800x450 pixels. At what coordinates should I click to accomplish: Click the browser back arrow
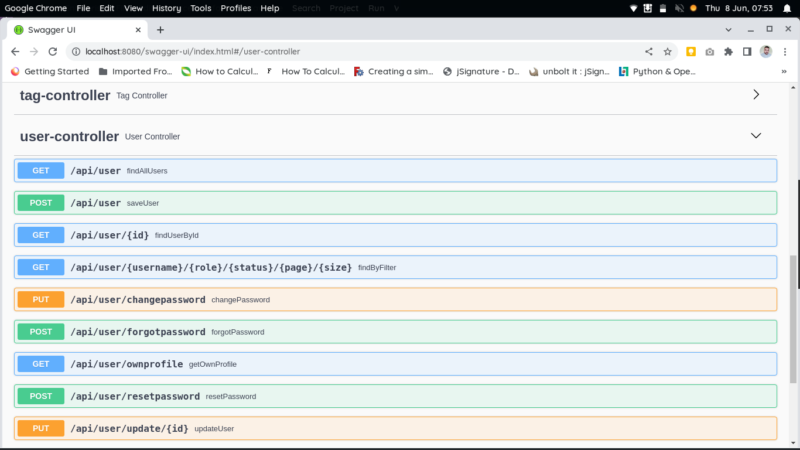pyautogui.click(x=15, y=51)
